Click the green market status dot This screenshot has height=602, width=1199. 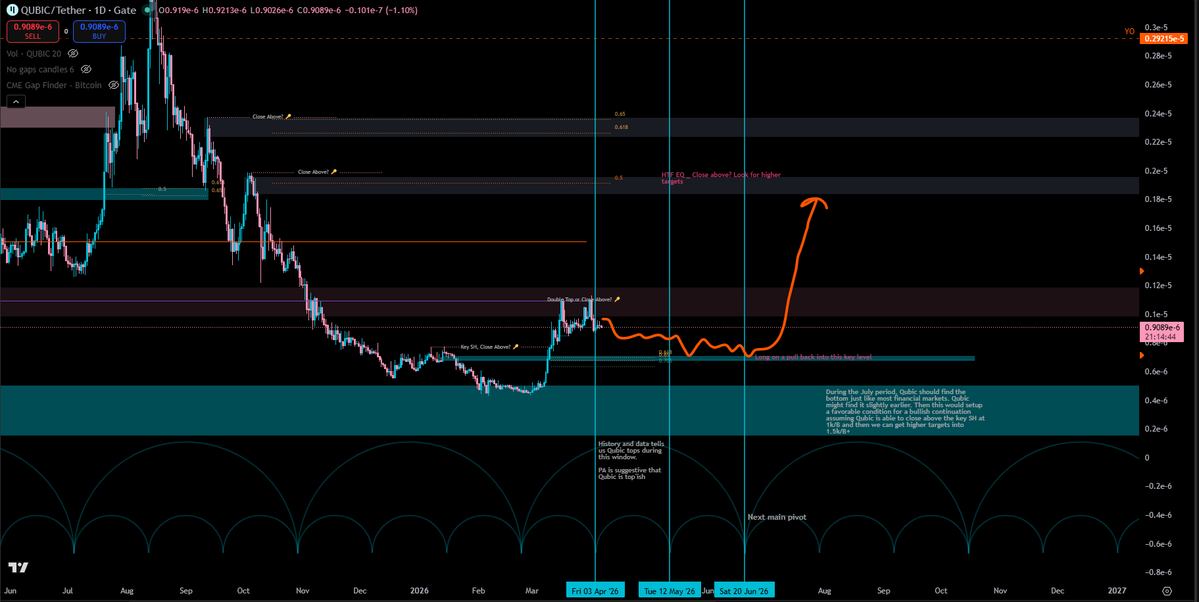click(149, 10)
